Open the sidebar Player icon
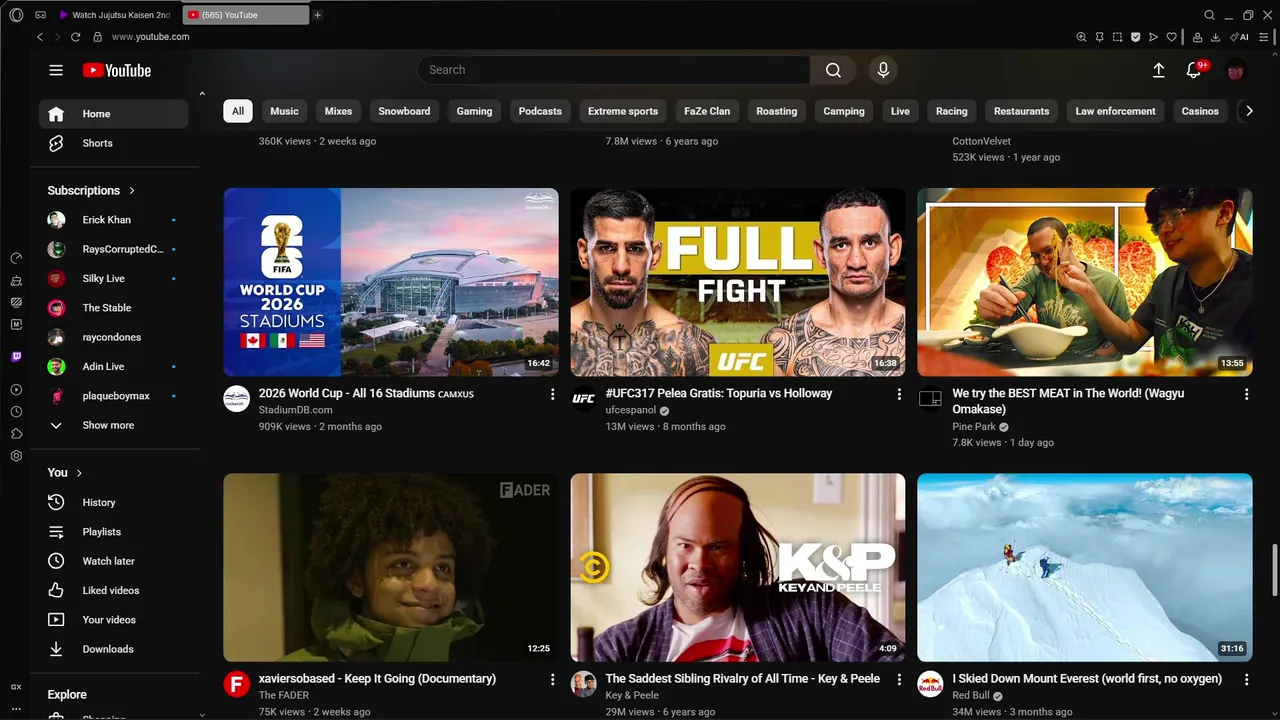The image size is (1280, 720). click(x=16, y=390)
